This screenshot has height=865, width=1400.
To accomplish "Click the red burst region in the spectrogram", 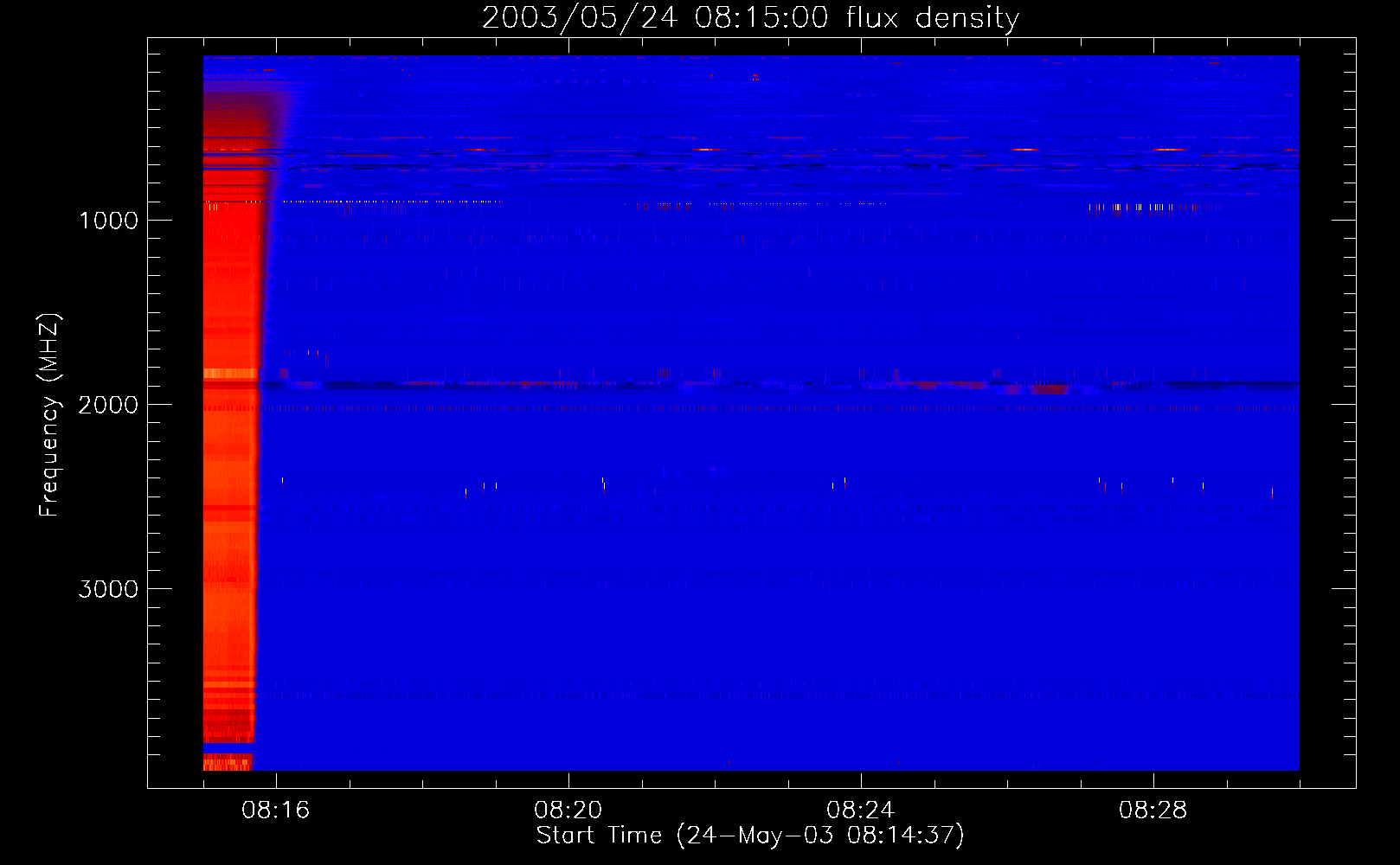I will [232, 432].
